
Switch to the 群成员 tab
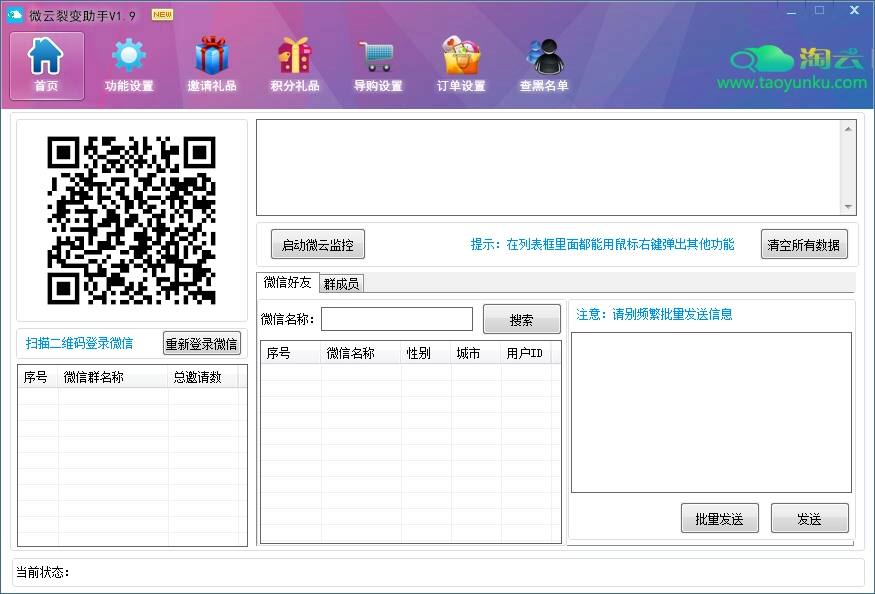click(341, 283)
